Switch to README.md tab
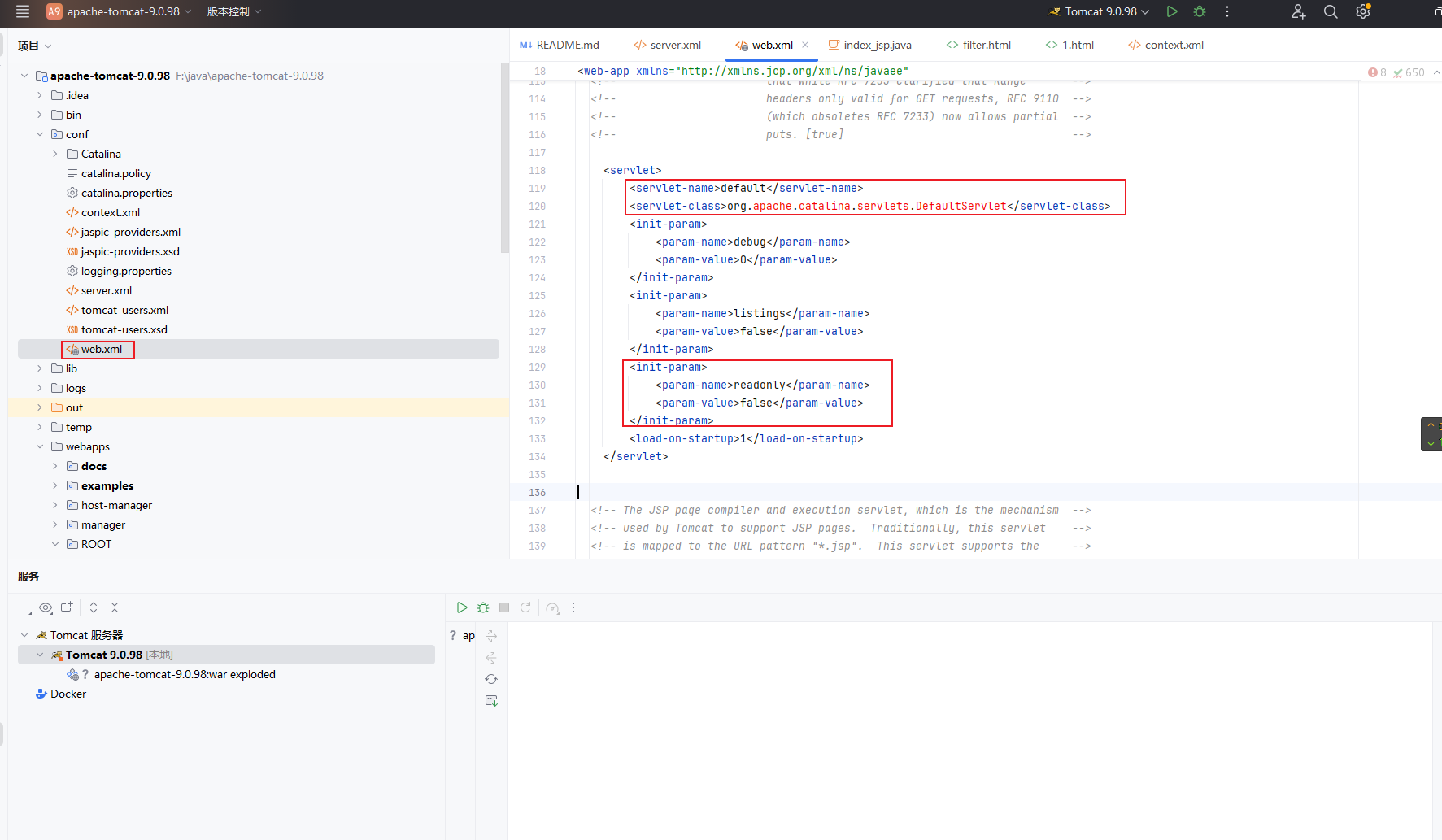 tap(560, 45)
